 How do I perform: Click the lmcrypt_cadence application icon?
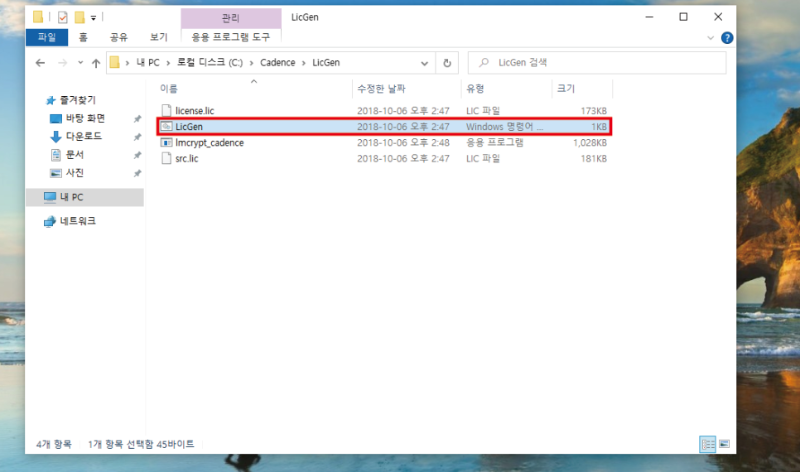(166, 142)
